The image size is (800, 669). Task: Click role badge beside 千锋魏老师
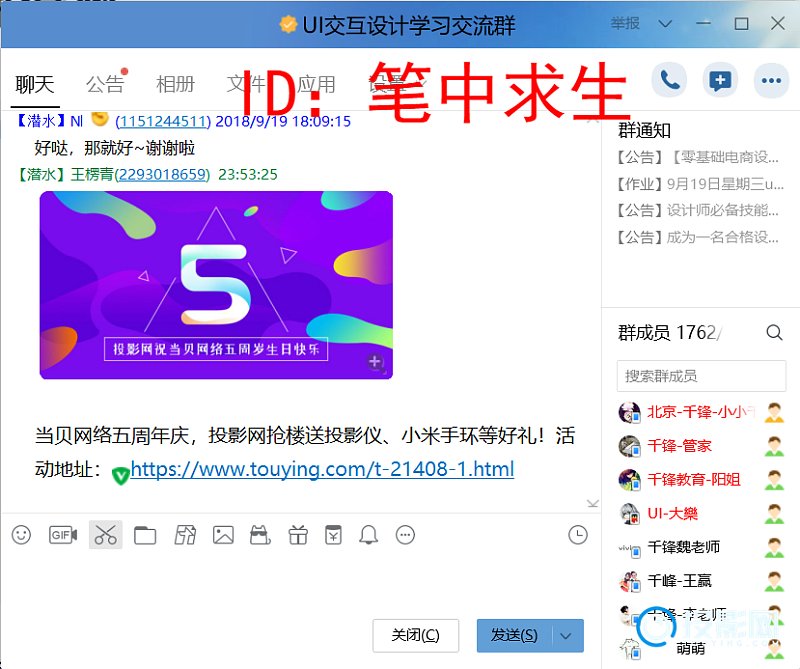(x=774, y=547)
